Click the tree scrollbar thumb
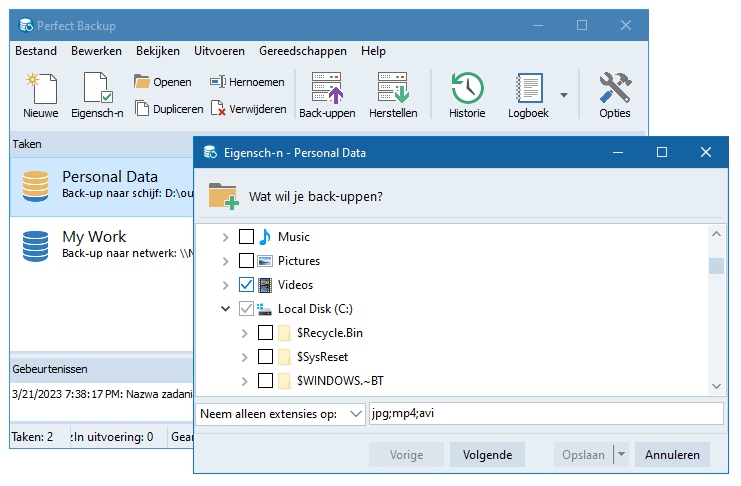 (x=716, y=266)
